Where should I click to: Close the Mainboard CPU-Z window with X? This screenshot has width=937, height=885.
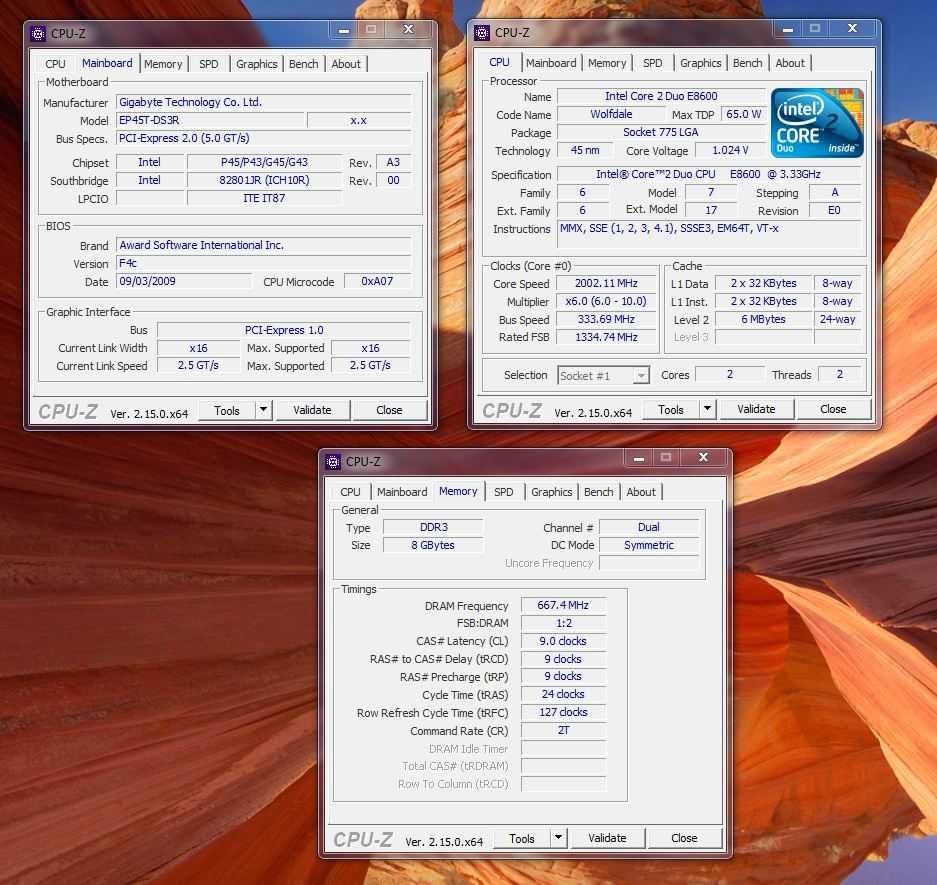pos(409,29)
